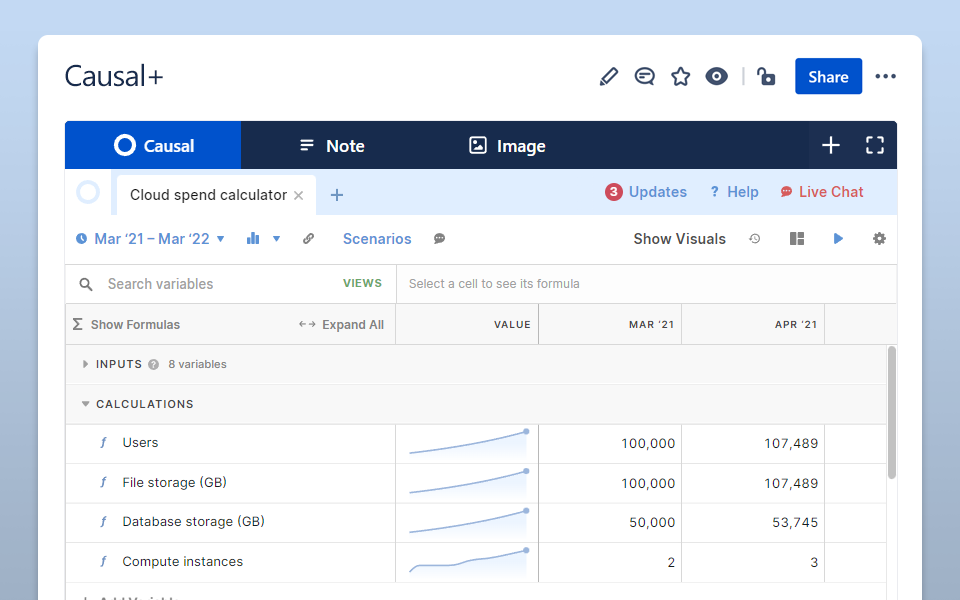Open page restrictions lock icon
Screen dimensions: 960x600
pyautogui.click(x=765, y=77)
